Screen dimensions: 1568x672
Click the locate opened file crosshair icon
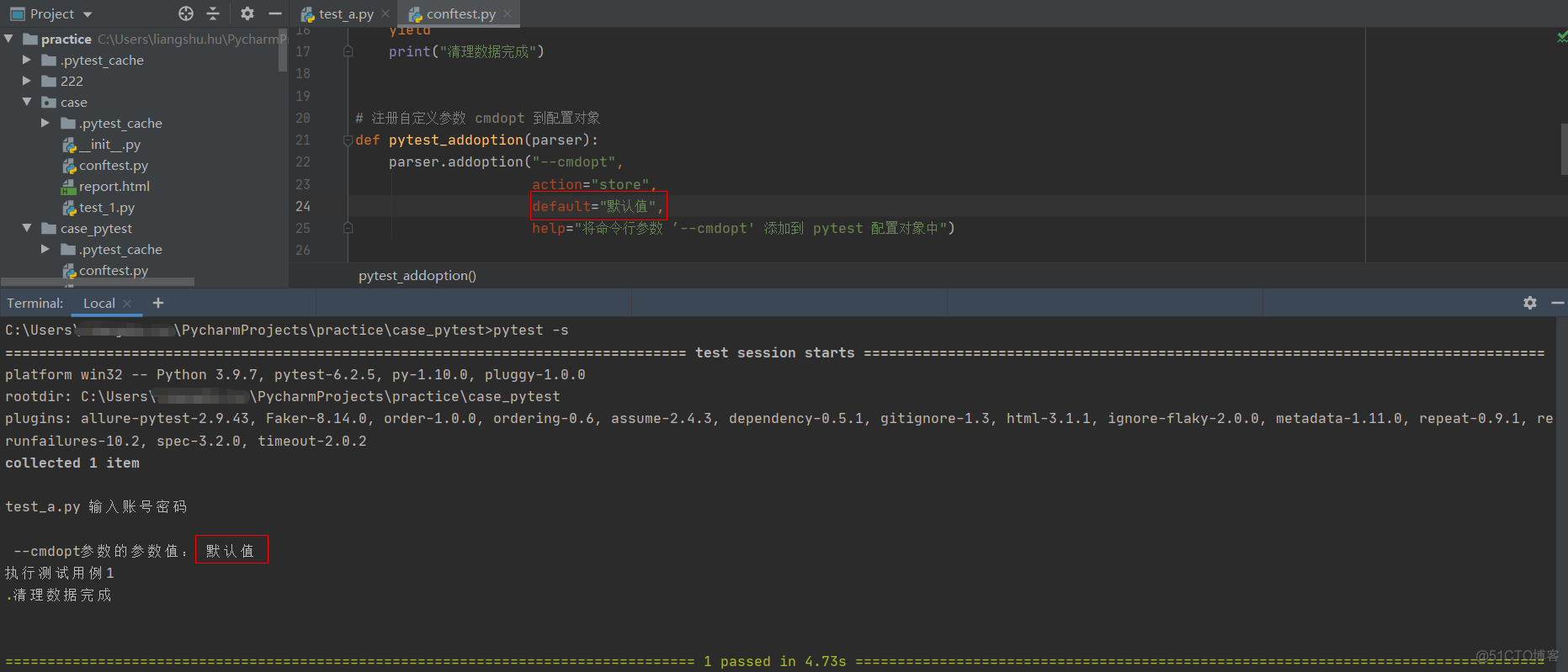[x=186, y=13]
